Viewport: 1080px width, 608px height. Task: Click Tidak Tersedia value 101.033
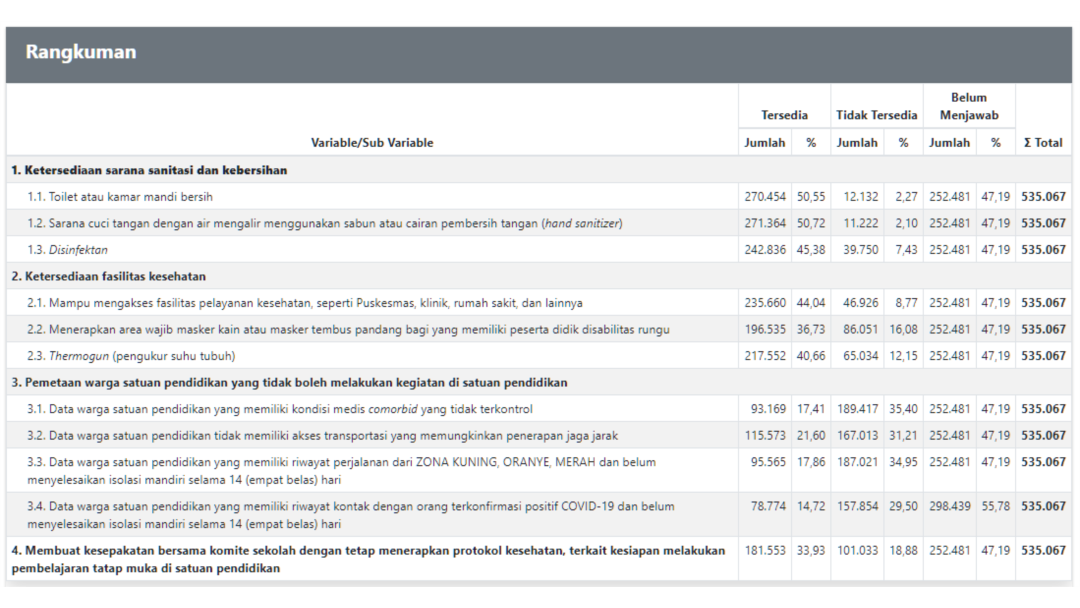pyautogui.click(x=858, y=550)
